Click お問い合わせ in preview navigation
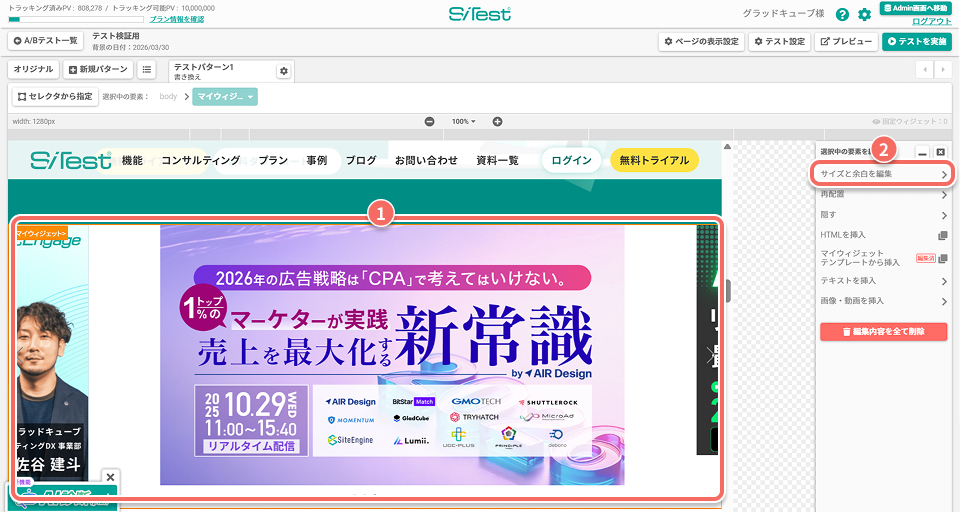Screen dimensions: 961x512 (x=426, y=161)
